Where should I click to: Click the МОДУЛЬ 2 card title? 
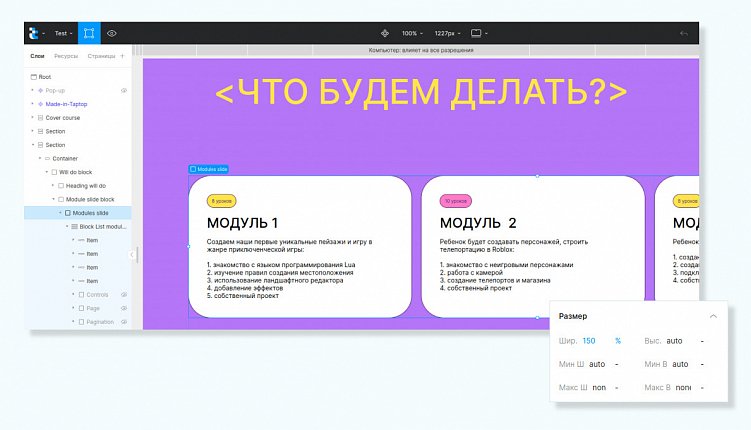(478, 223)
